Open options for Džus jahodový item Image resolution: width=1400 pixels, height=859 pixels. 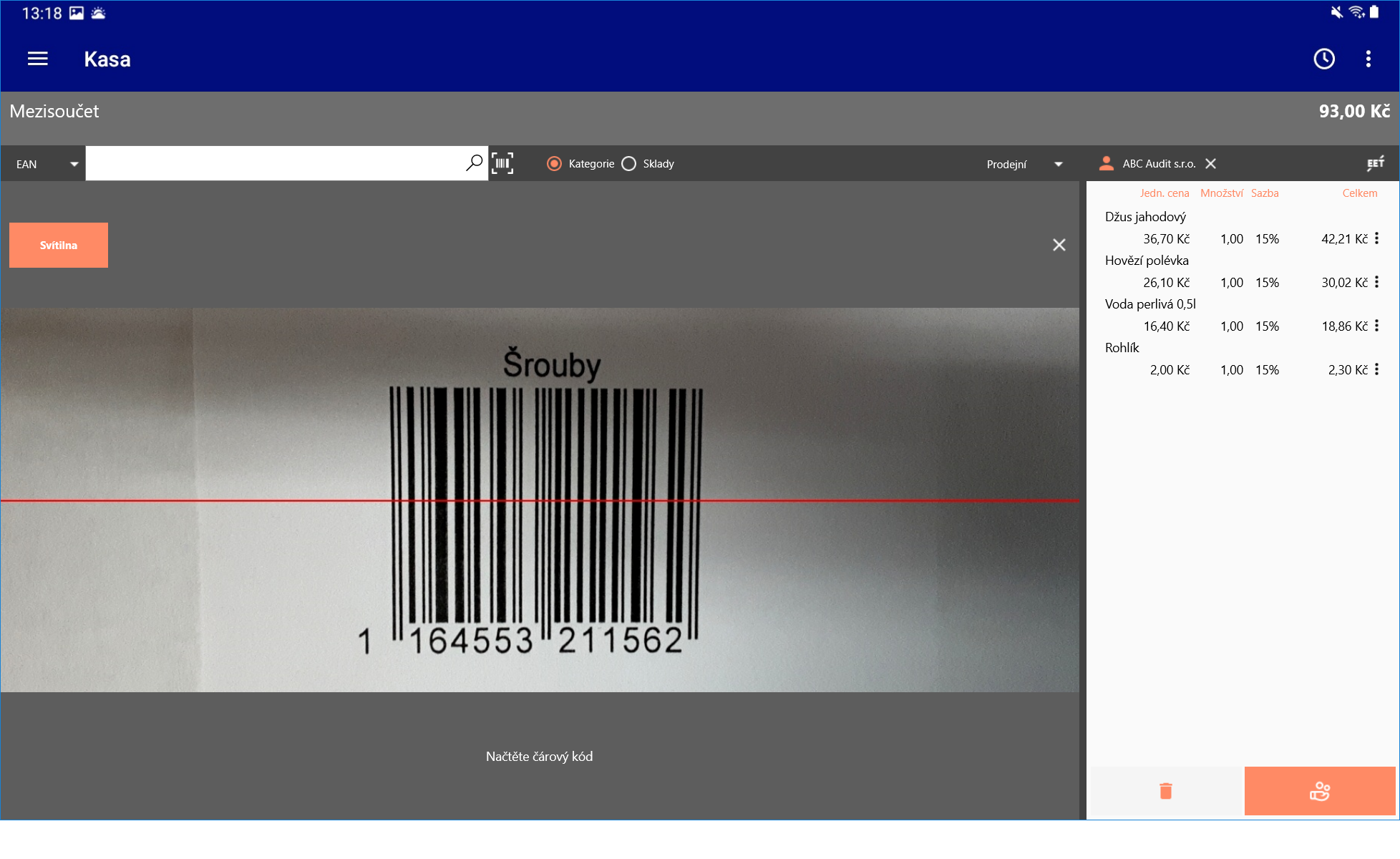(x=1376, y=238)
